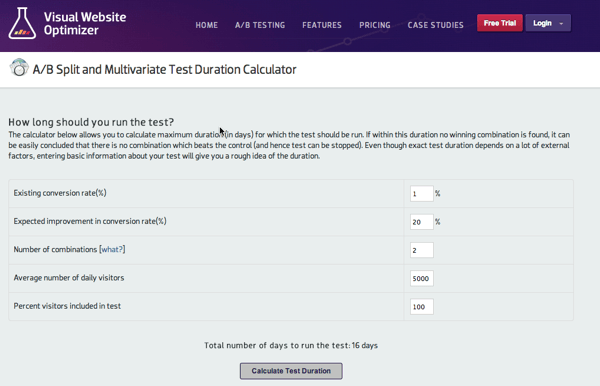
Task: Navigate to PRICING page
Action: coord(375,25)
